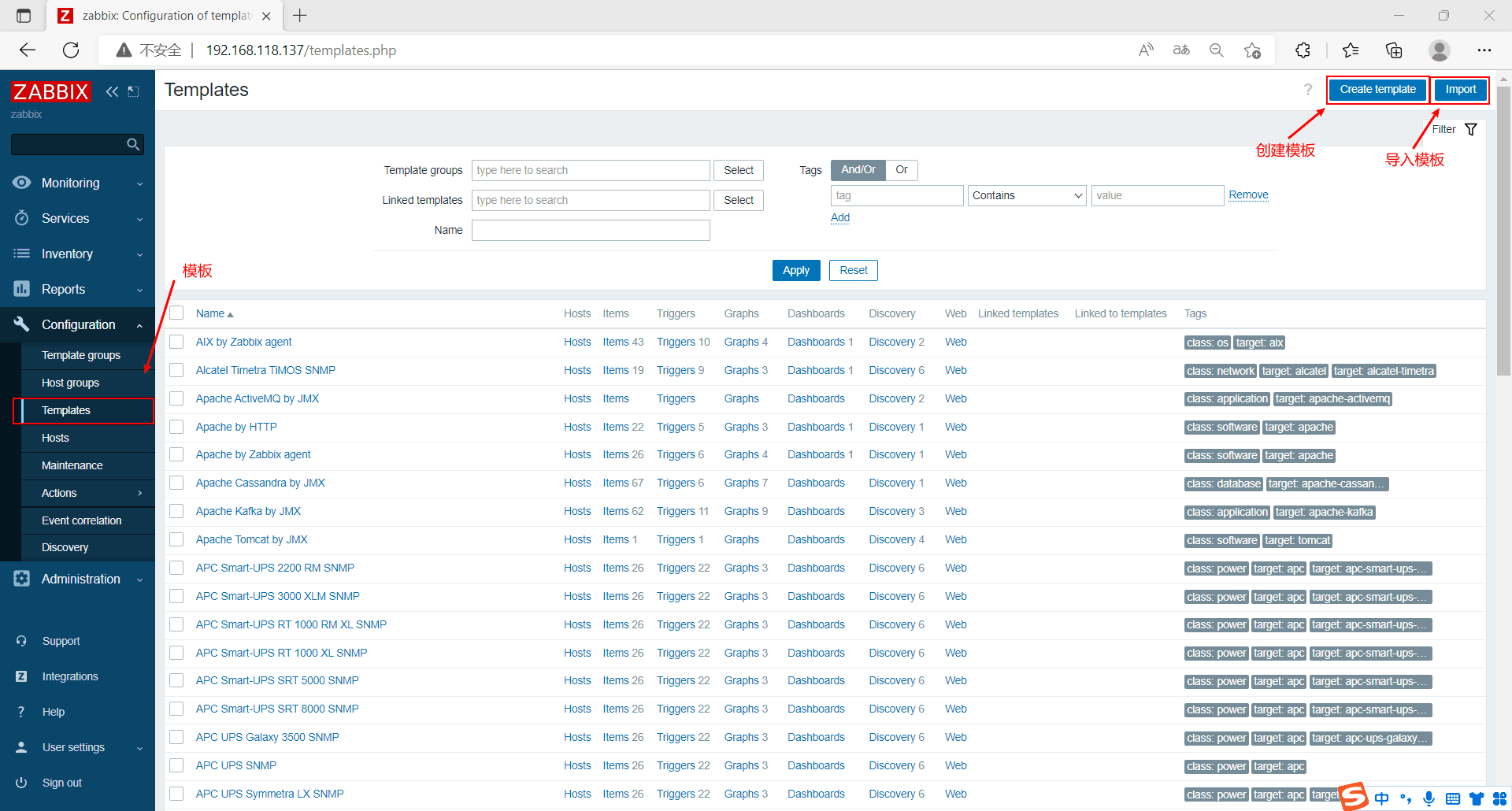The width and height of the screenshot is (1512, 811).
Task: Open Template groups menu item
Action: [81, 355]
